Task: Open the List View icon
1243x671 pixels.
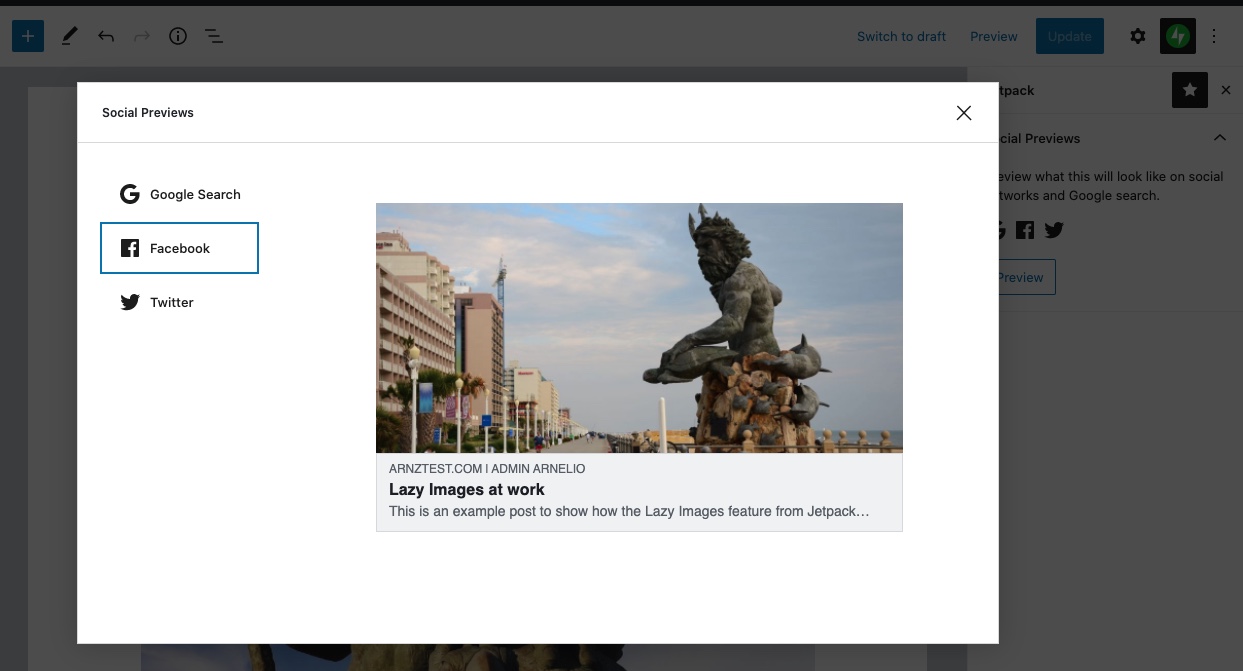Action: tap(214, 35)
